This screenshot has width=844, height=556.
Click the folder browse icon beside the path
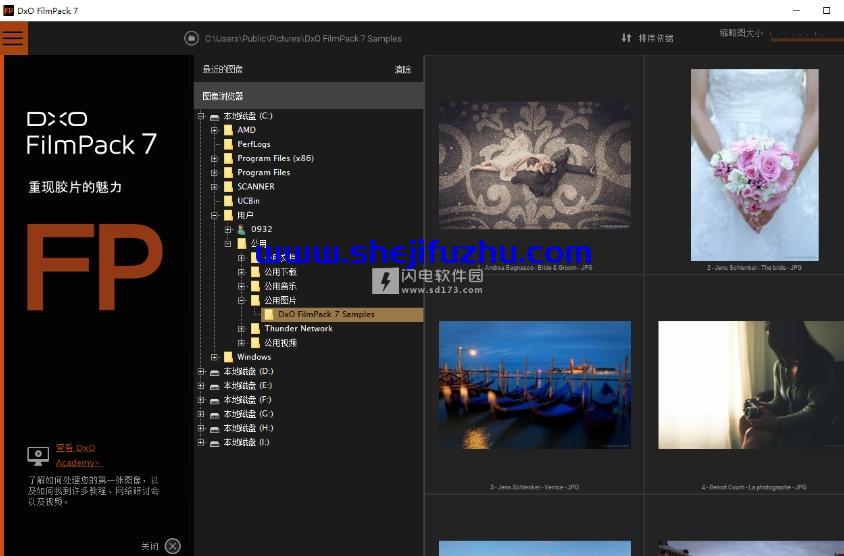[x=191, y=38]
